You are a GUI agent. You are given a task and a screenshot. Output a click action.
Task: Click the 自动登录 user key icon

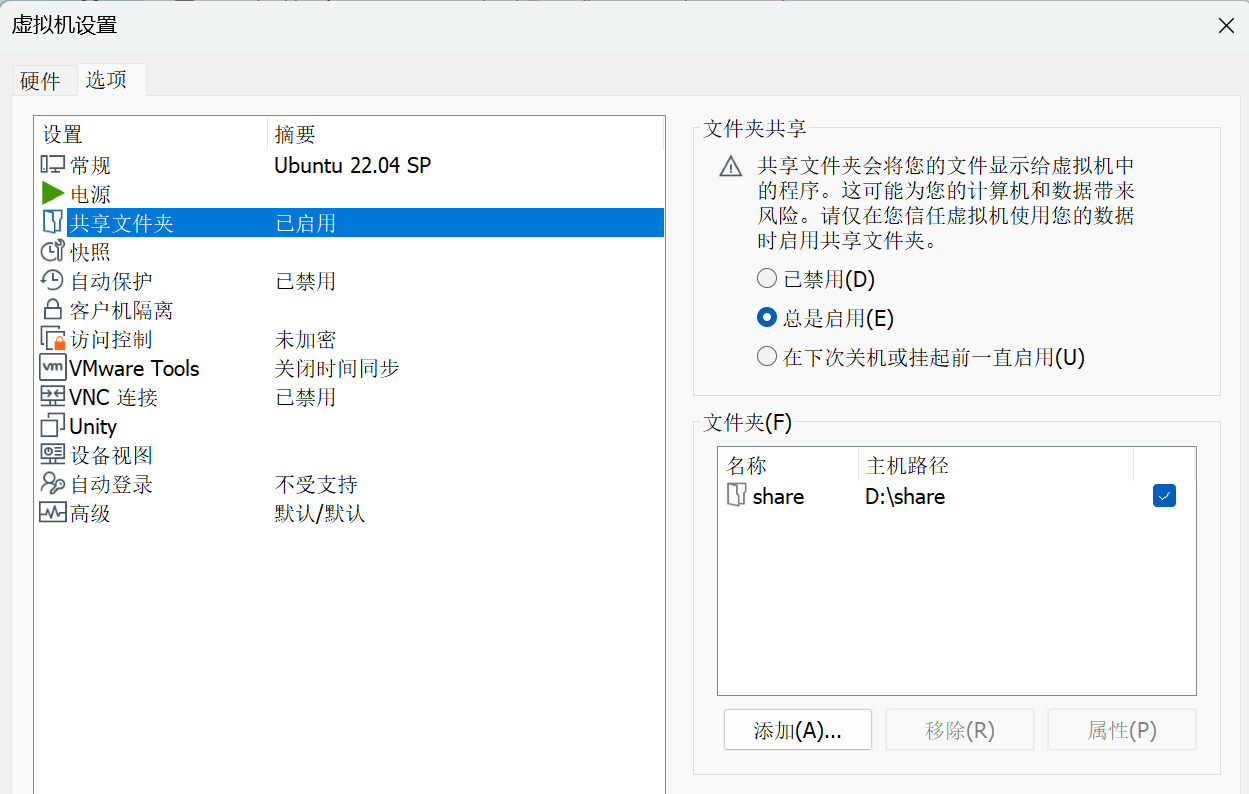(x=52, y=484)
